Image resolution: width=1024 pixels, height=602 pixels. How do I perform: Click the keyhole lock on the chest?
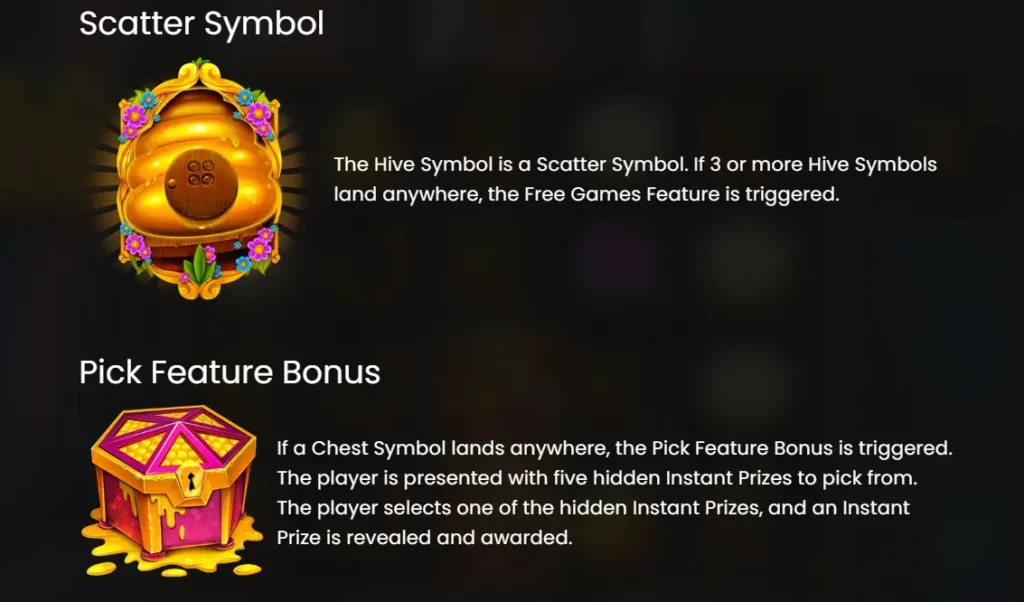[x=191, y=483]
